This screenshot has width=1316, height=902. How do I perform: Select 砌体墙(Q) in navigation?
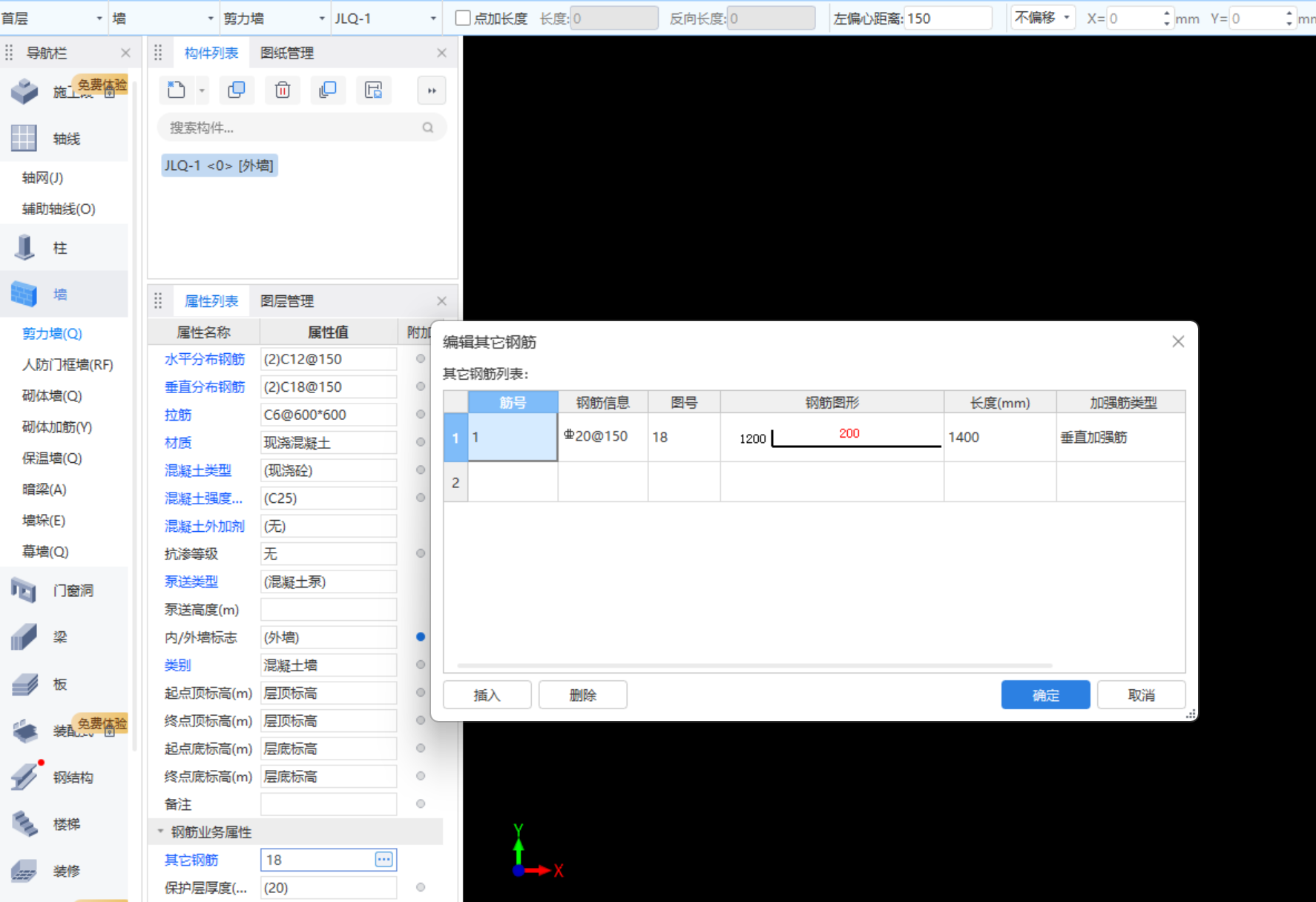pos(52,396)
